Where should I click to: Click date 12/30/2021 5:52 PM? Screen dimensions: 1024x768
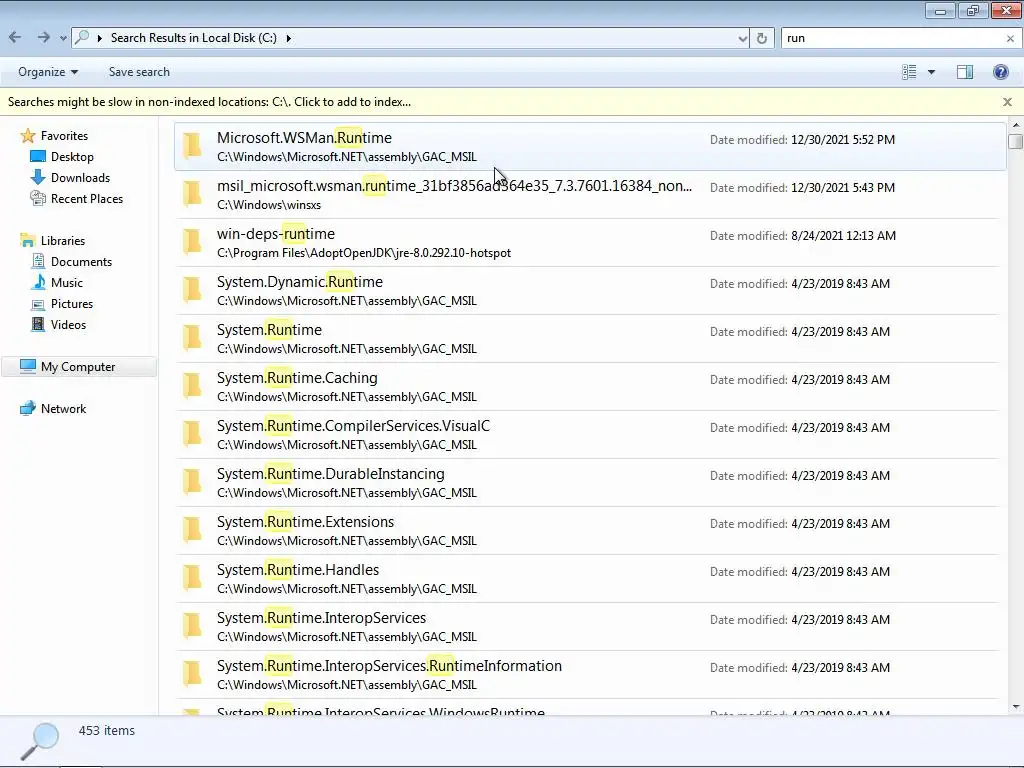[x=842, y=140]
